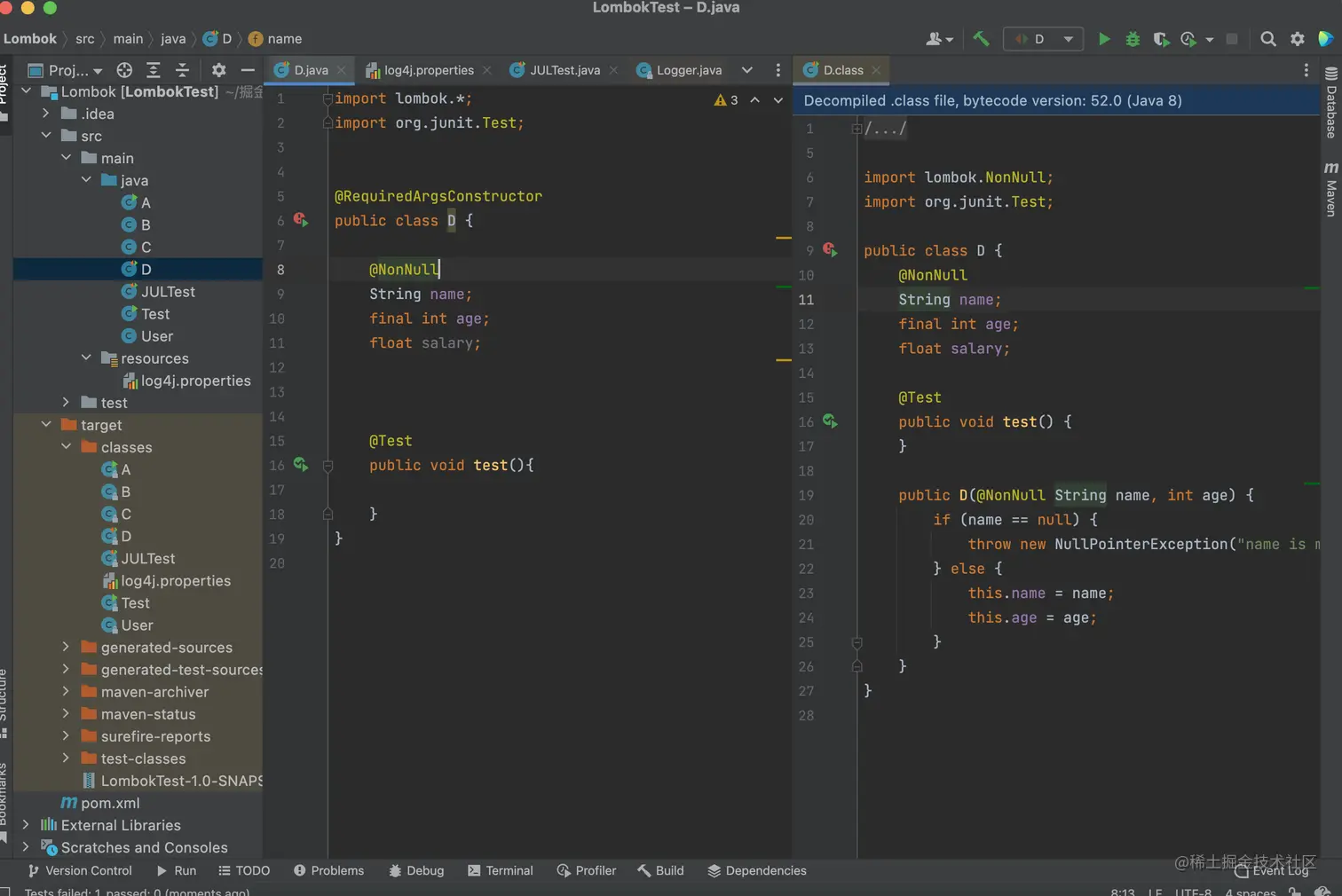Open the log4j.properties editor tab
Image resolution: width=1342 pixels, height=896 pixels.
point(428,70)
